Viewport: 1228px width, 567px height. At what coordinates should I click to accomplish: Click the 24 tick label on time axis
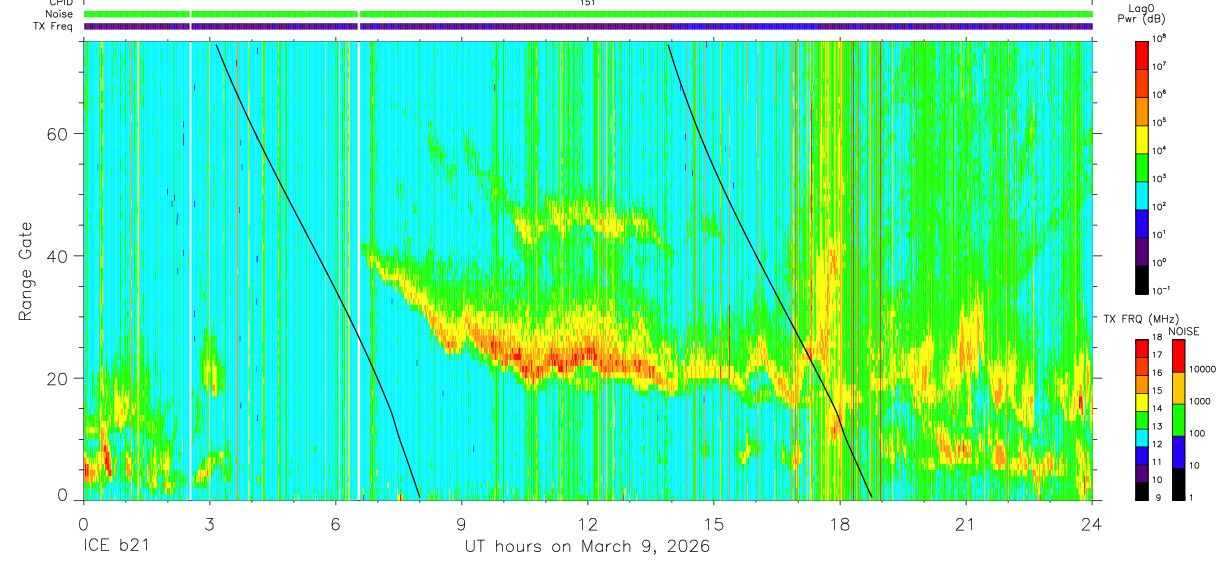(x=1091, y=524)
